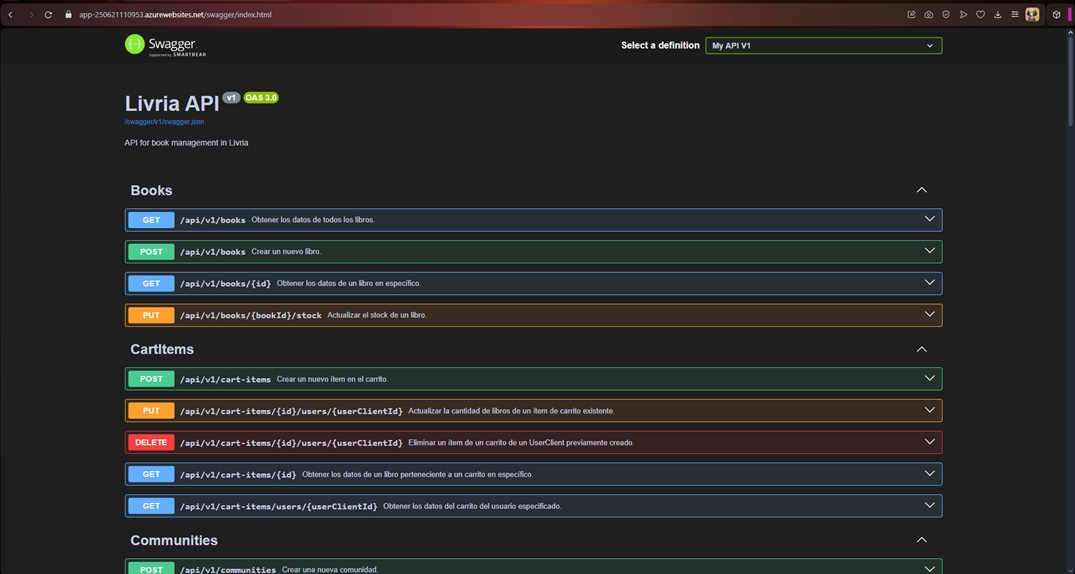Click the send arrow icon in toolbar
This screenshot has height=574, width=1075.
point(963,14)
